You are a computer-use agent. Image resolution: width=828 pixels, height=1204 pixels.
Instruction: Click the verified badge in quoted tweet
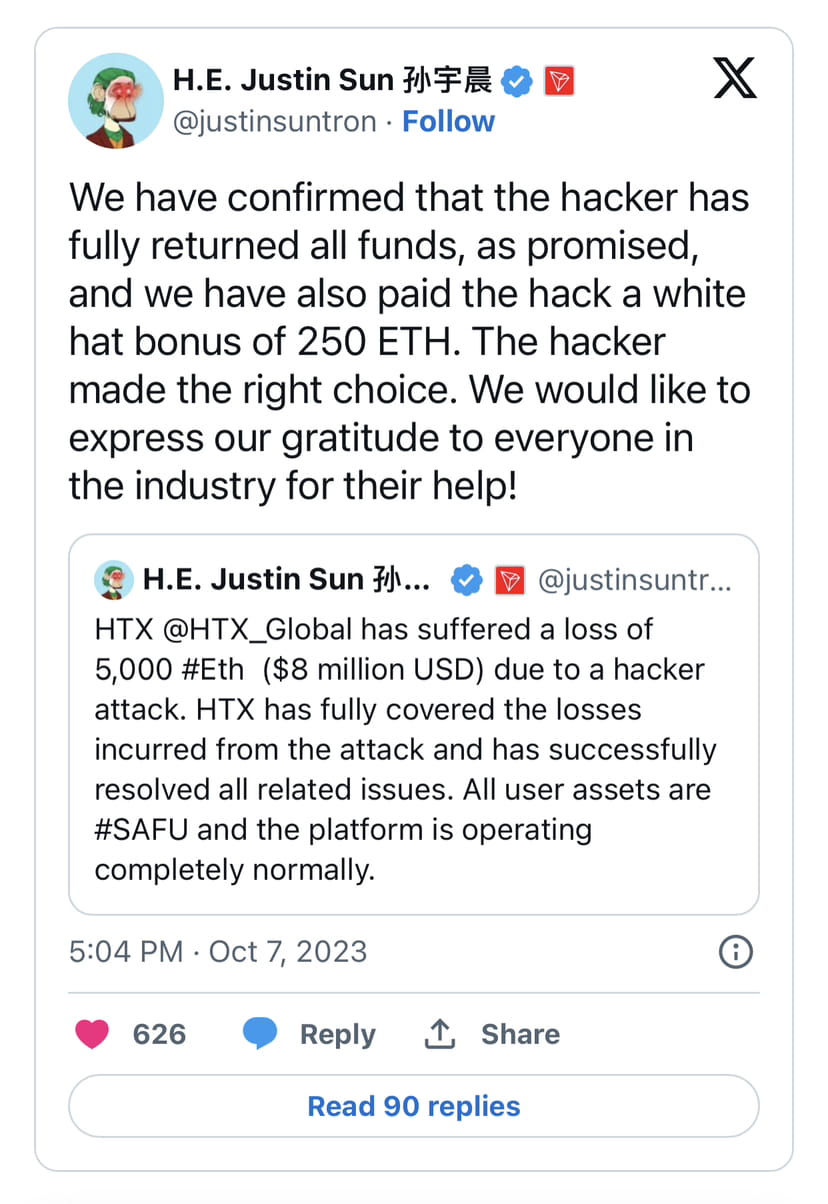[x=469, y=579]
